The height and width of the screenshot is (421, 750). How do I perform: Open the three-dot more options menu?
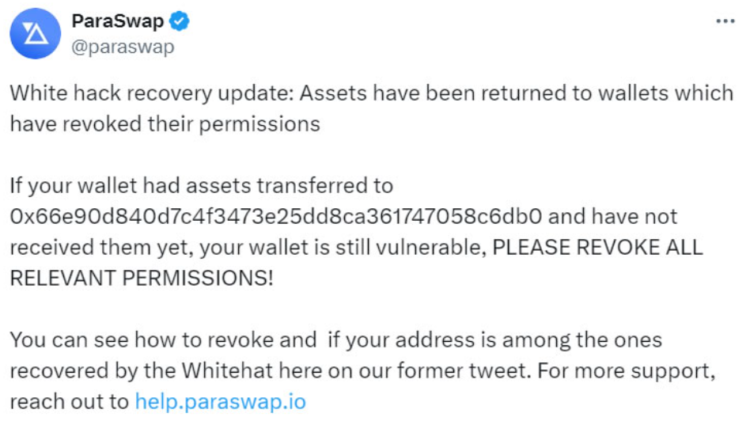point(725,22)
